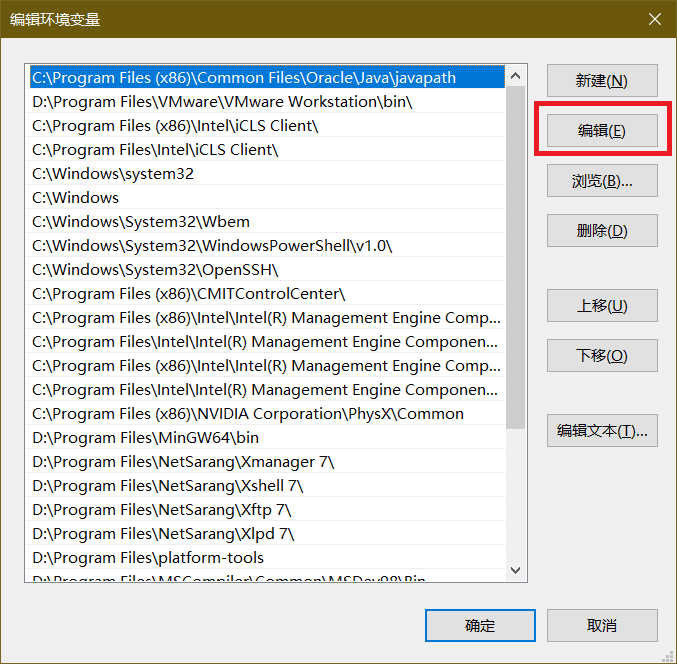Click the 新建(N) button
Viewport: 677px width, 664px height.
602,81
